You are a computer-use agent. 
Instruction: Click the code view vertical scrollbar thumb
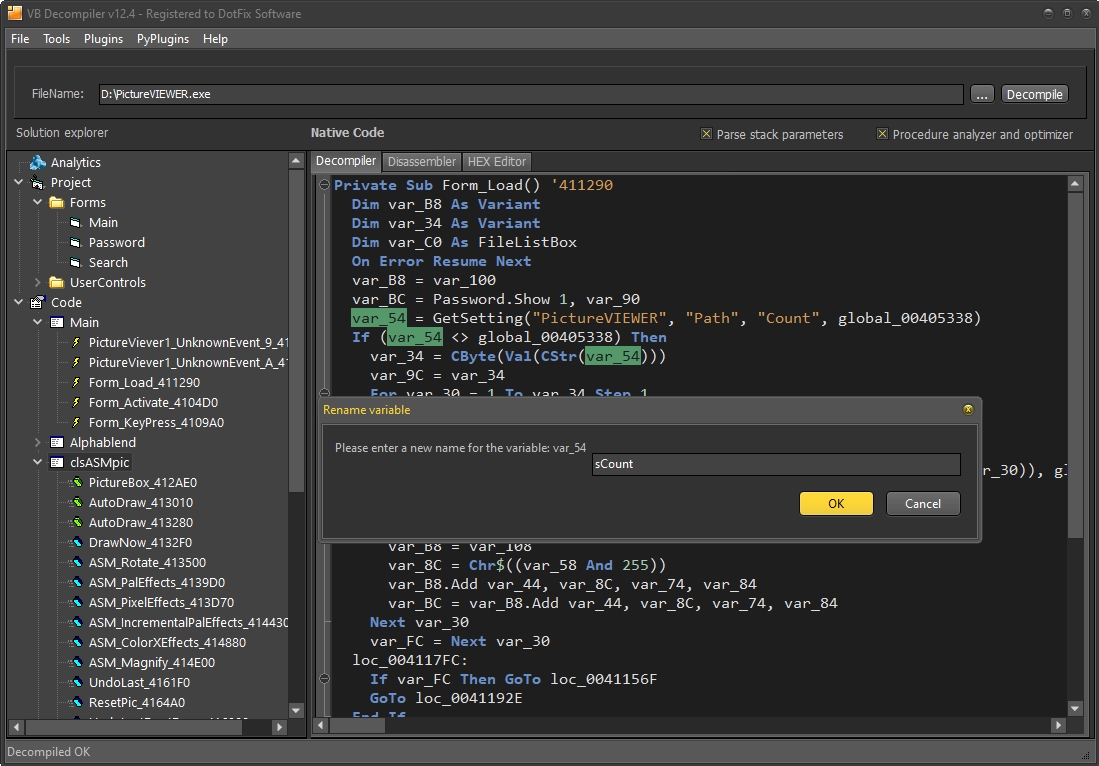[1074, 365]
